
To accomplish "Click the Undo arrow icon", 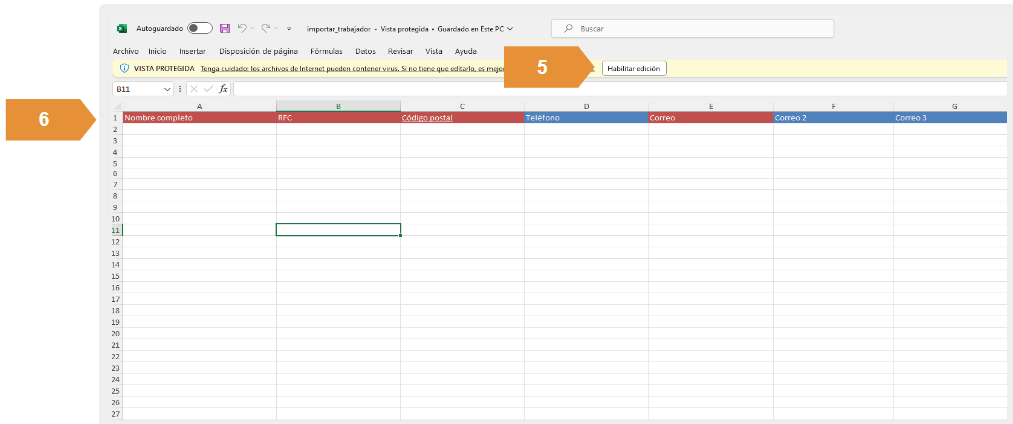I will [x=242, y=29].
